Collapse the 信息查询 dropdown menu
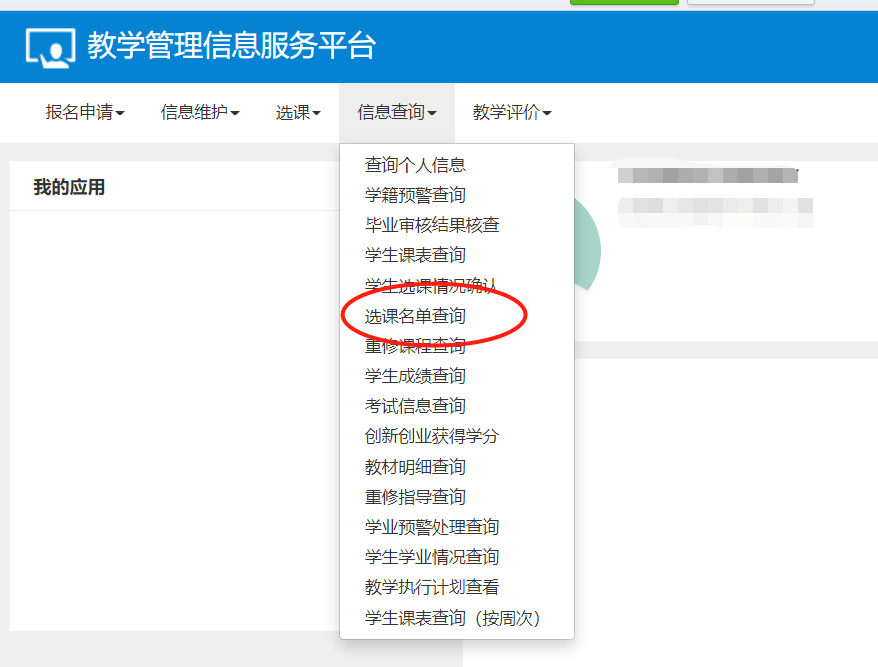This screenshot has height=667, width=878. click(396, 113)
